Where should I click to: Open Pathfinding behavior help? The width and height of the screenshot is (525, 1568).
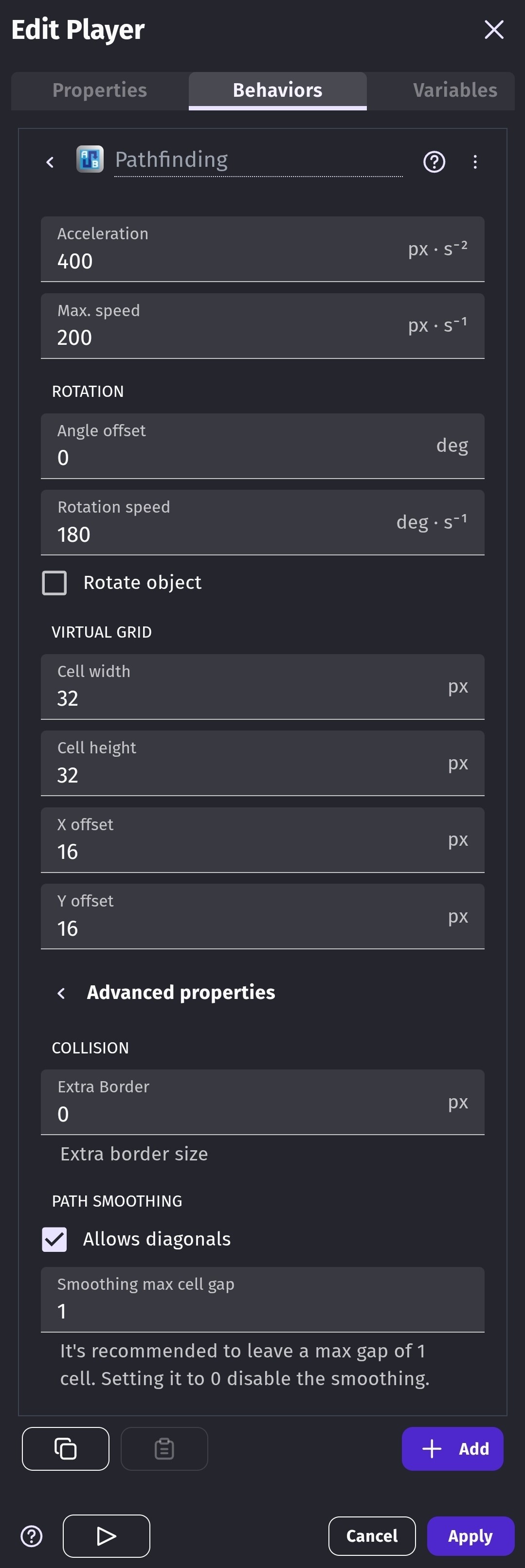click(434, 162)
